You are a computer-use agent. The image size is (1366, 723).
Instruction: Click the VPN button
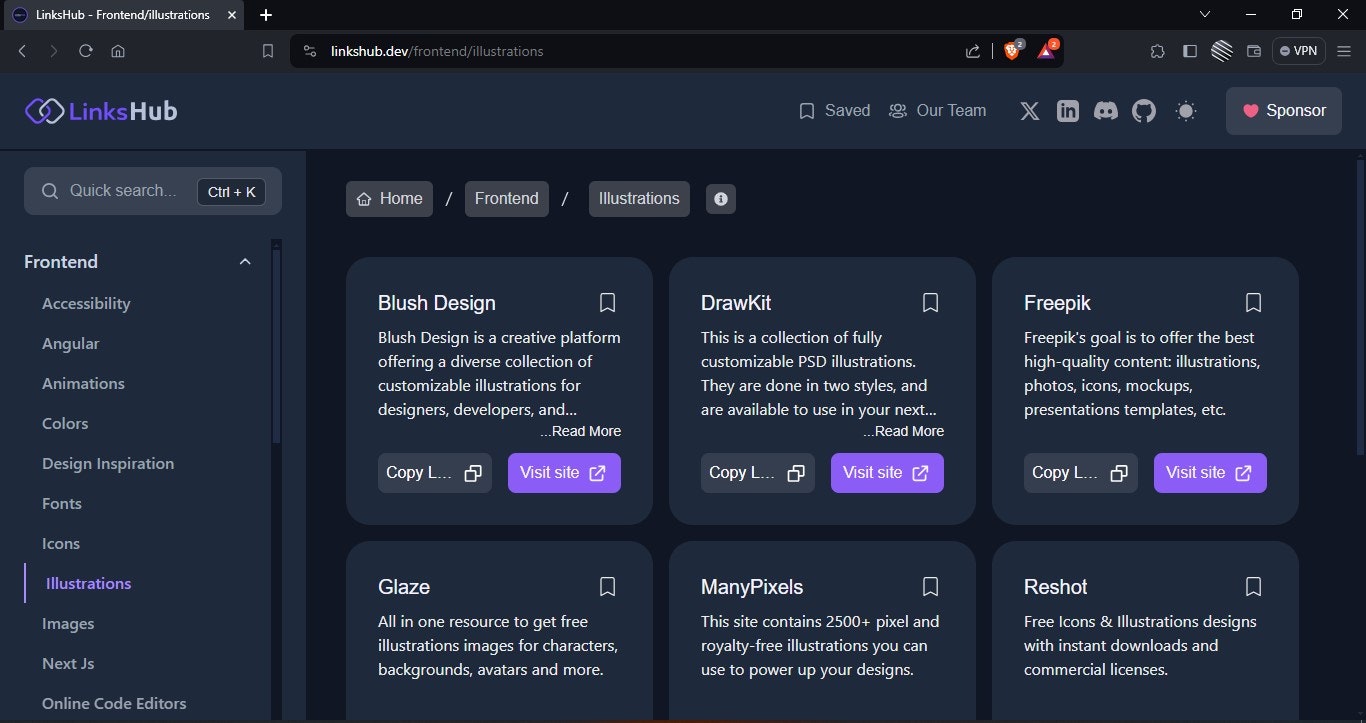[x=1298, y=51]
